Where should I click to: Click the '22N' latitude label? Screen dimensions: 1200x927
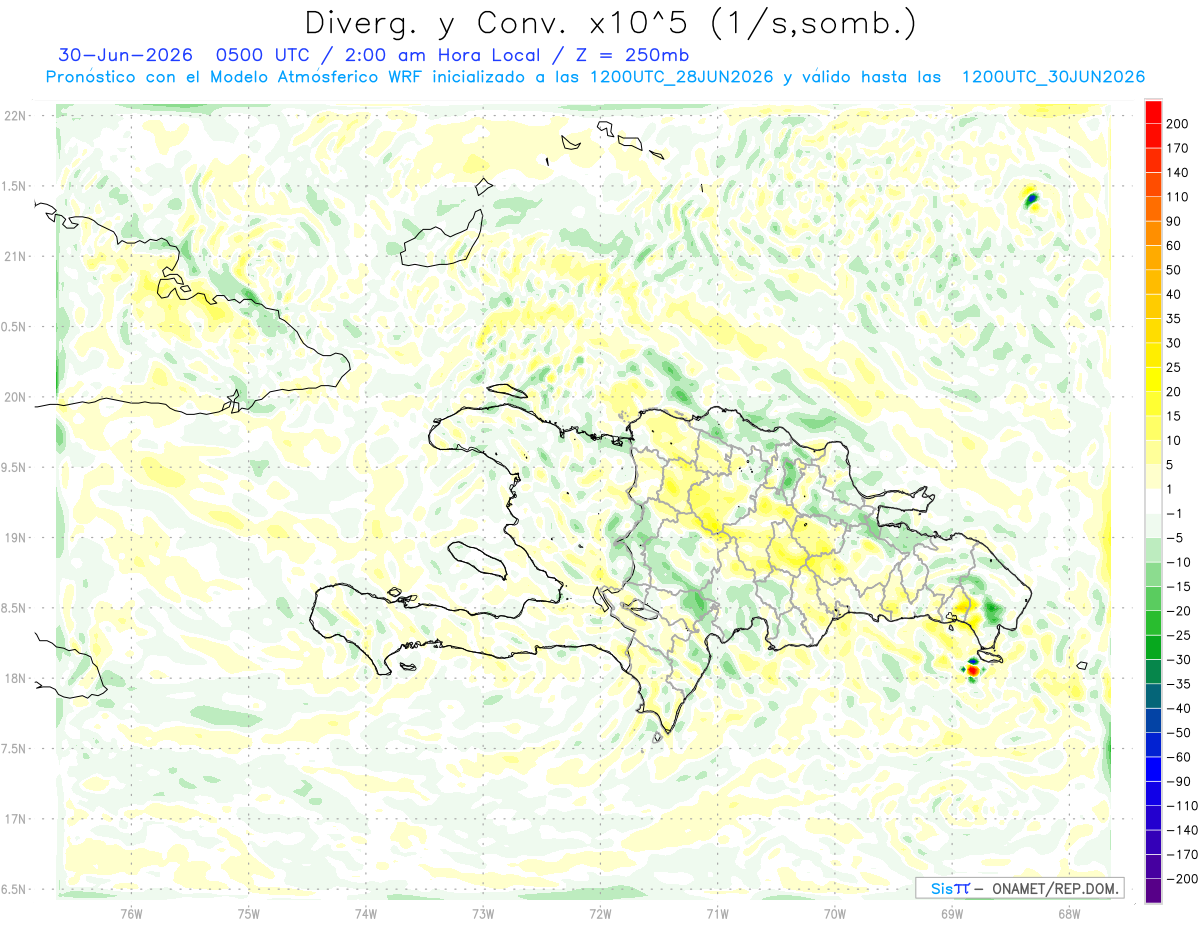click(x=17, y=116)
